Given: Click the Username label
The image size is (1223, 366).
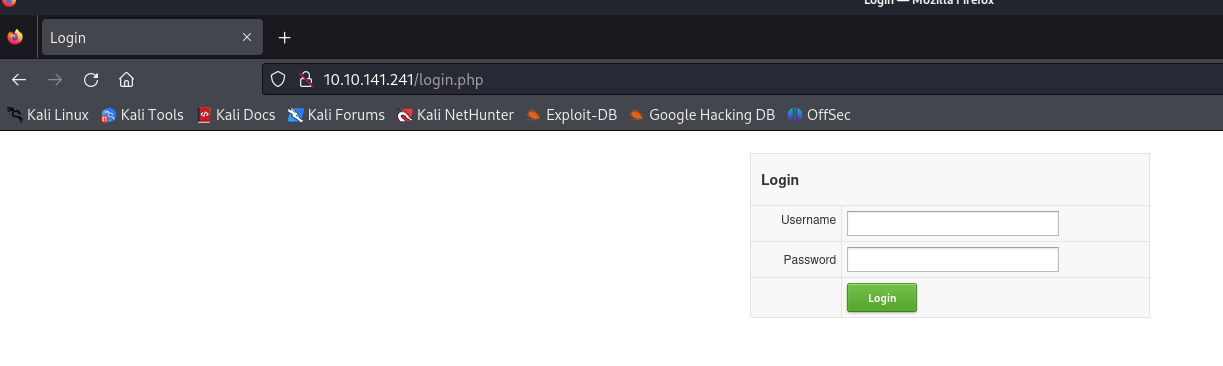Looking at the screenshot, I should click(x=808, y=220).
